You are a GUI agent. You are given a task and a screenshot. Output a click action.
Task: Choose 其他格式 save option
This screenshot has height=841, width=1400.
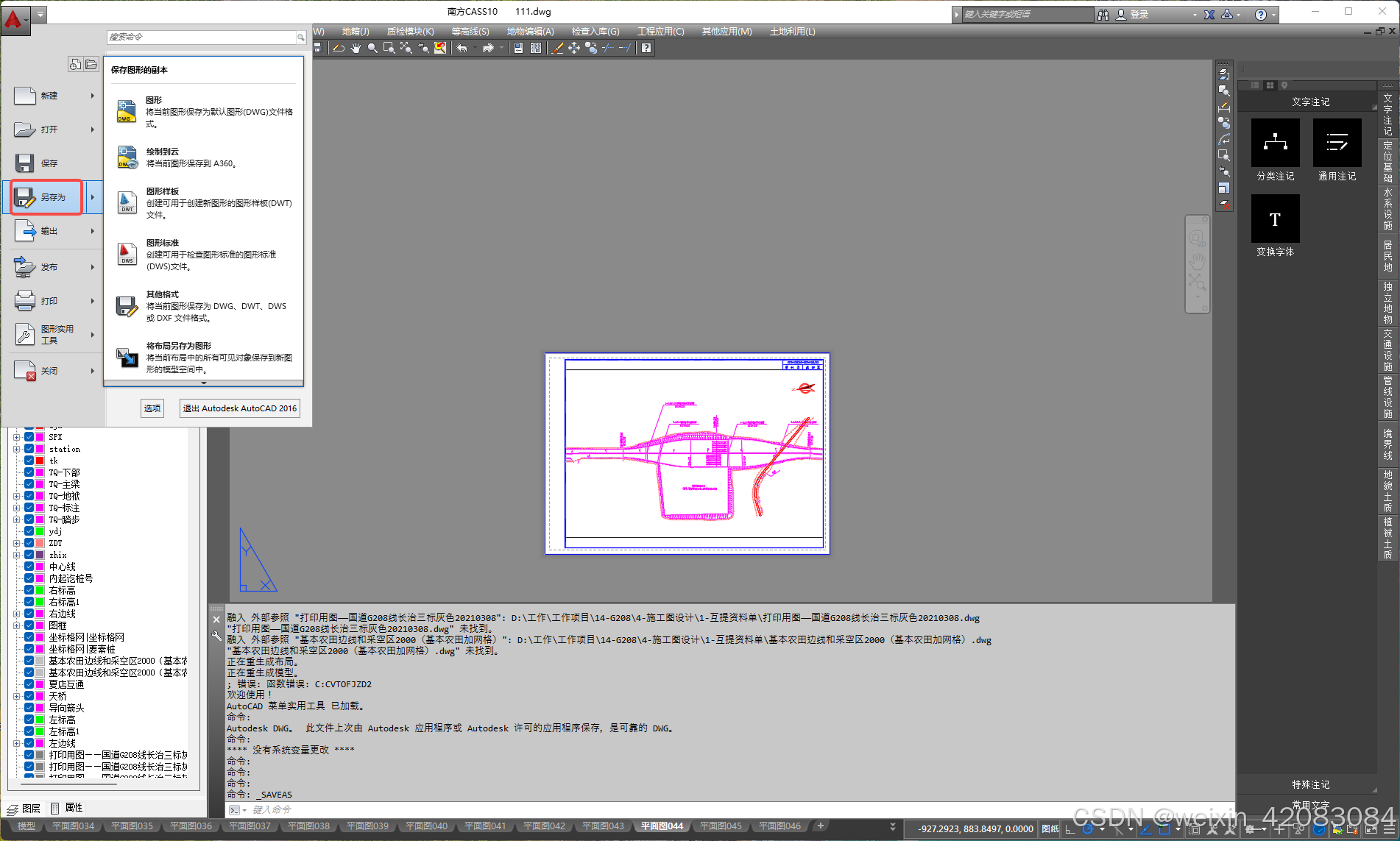[x=204, y=305]
